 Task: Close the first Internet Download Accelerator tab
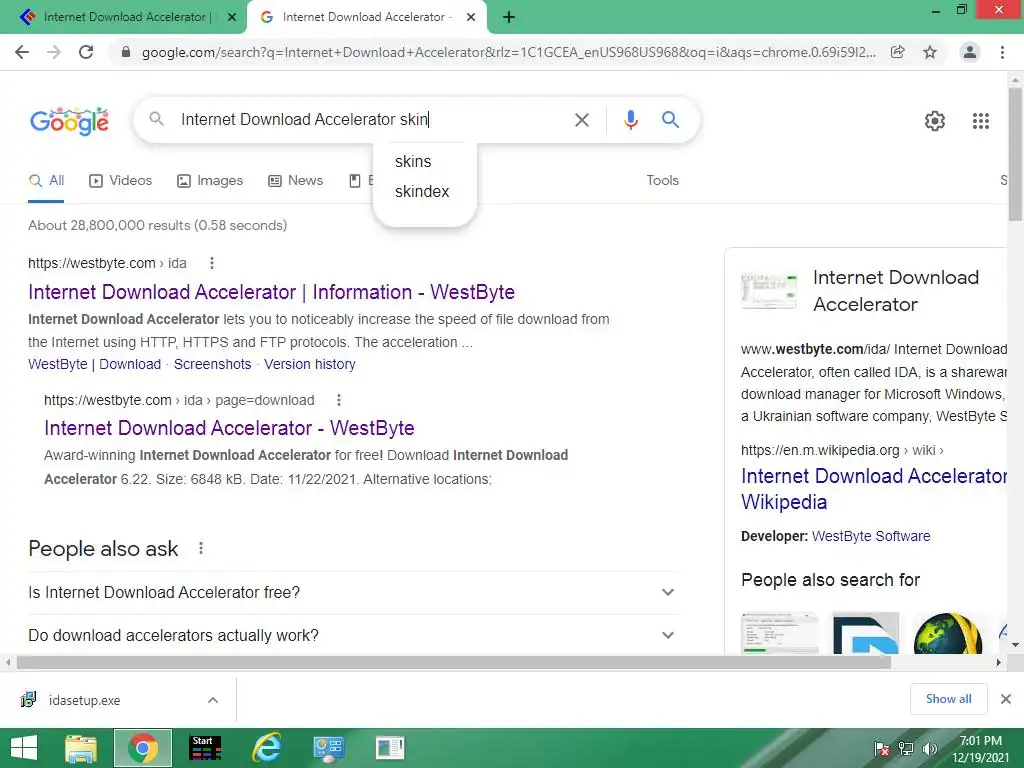(x=231, y=18)
